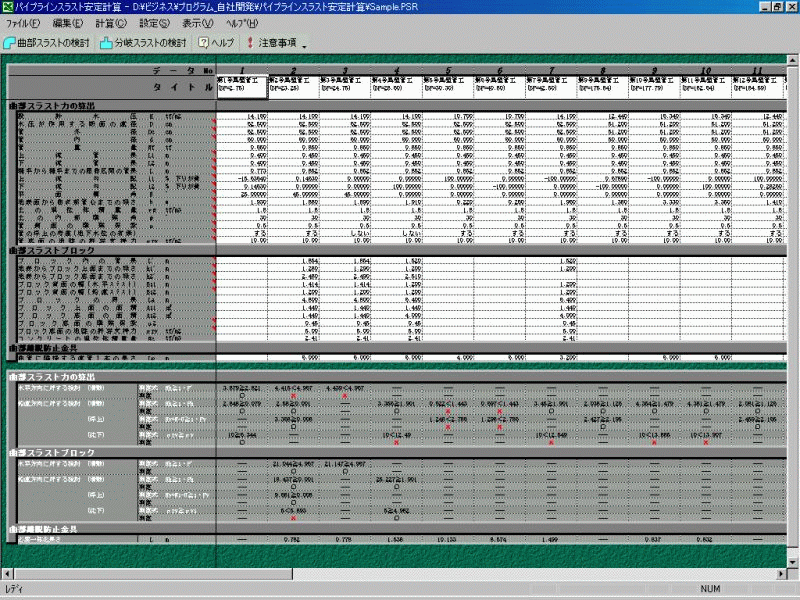The height and width of the screenshot is (600, 800).
Task: Open the 編集(E) menu
Action: [x=68, y=23]
